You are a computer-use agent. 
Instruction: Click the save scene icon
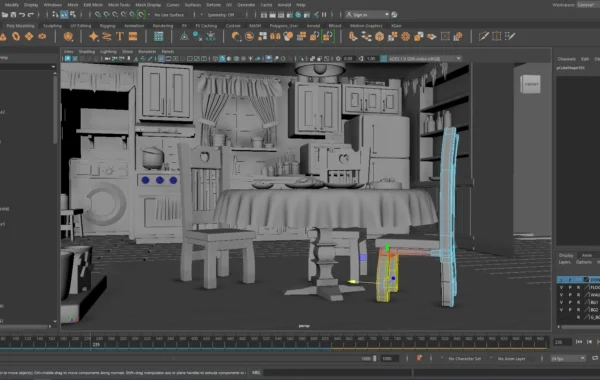click(x=13, y=15)
